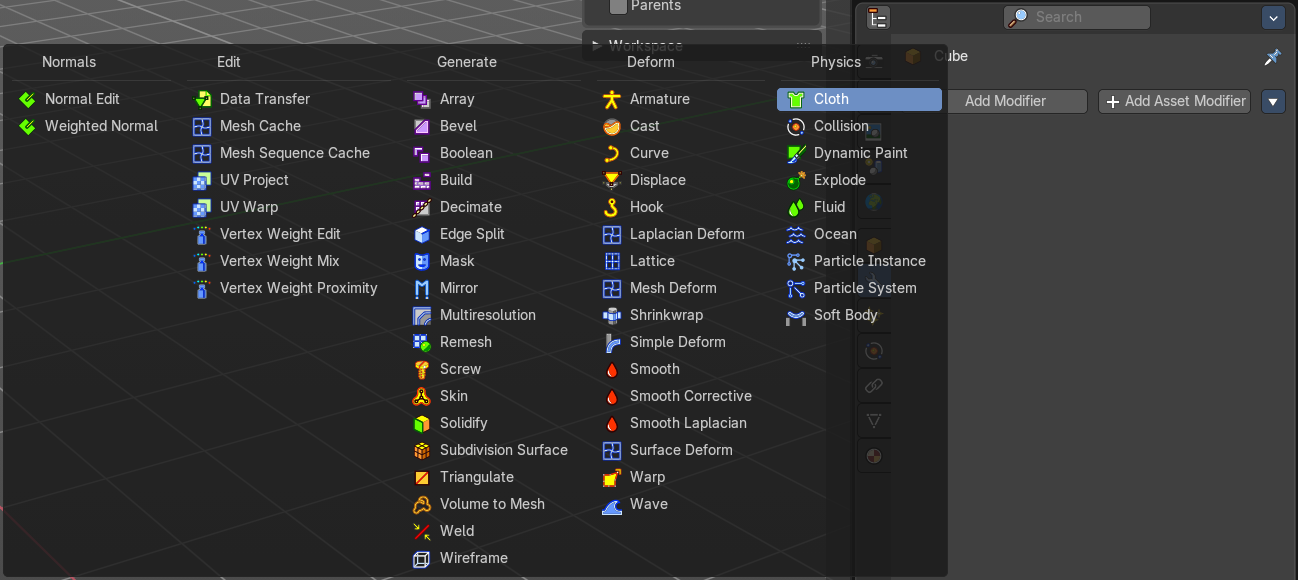This screenshot has width=1298, height=580.
Task: Select the "Volume to Mesh" entry
Action: [x=496, y=504]
